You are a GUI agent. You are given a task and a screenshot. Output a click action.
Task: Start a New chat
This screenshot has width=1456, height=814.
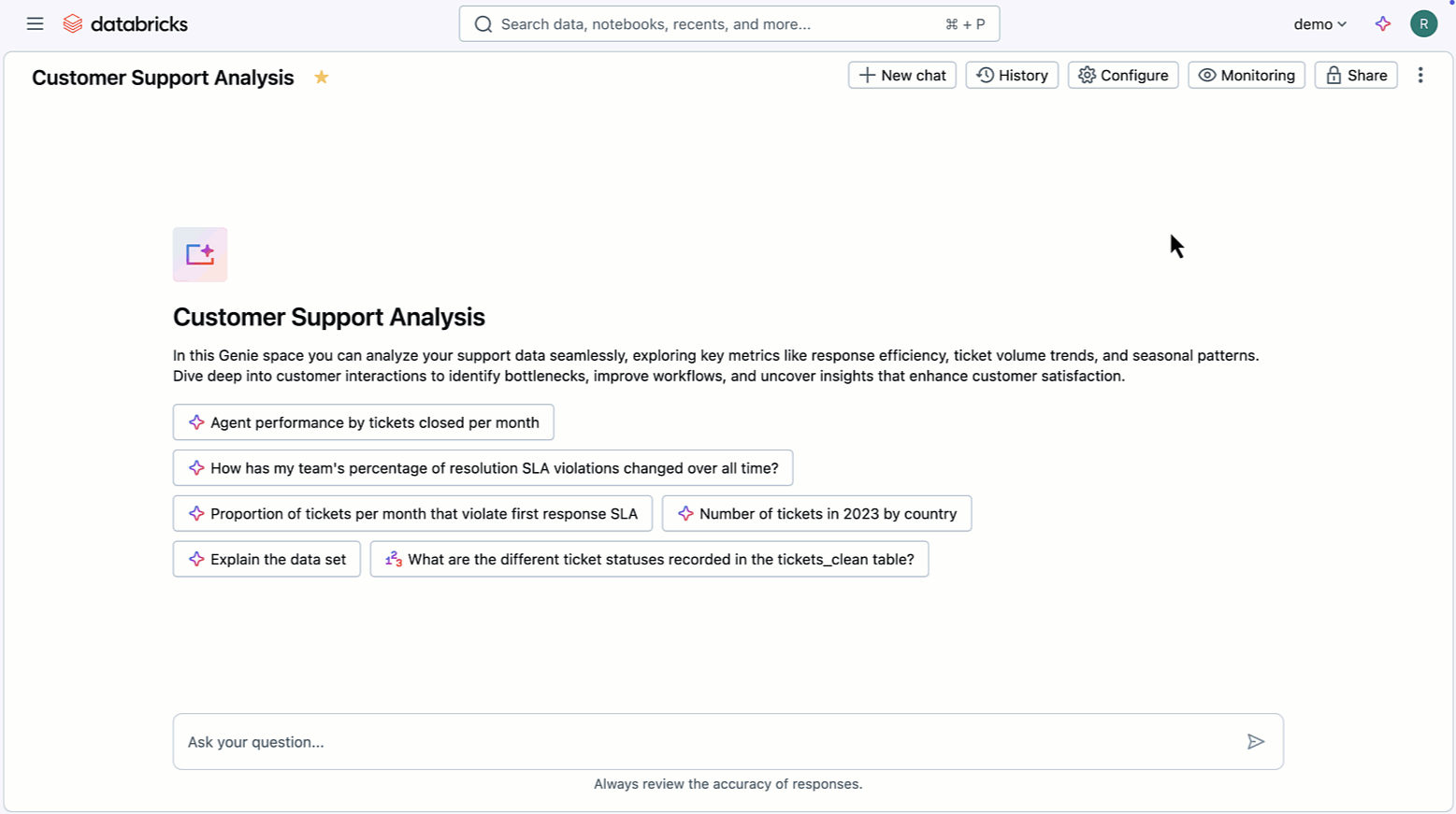click(901, 76)
